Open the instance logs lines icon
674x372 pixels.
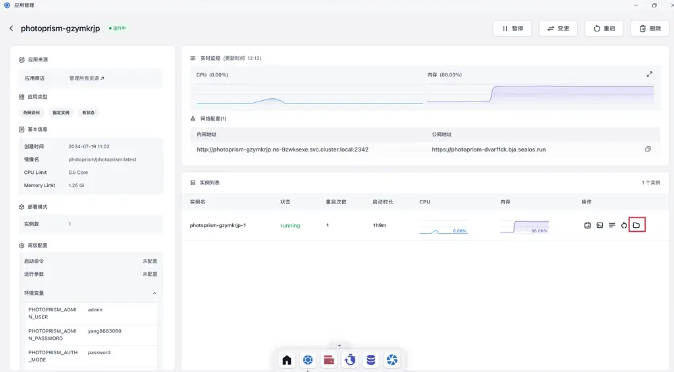click(x=612, y=225)
